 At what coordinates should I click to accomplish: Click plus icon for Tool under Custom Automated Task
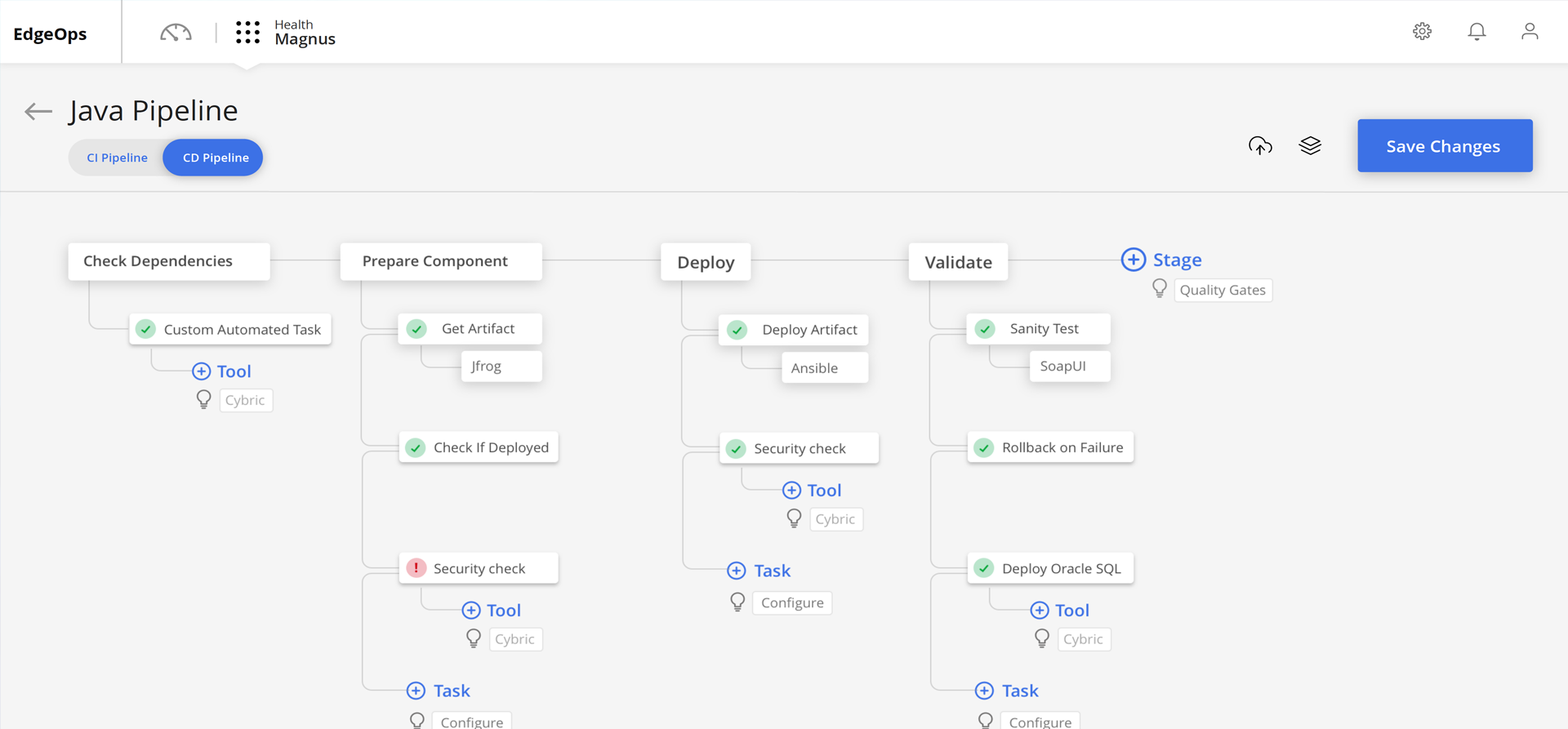(201, 371)
